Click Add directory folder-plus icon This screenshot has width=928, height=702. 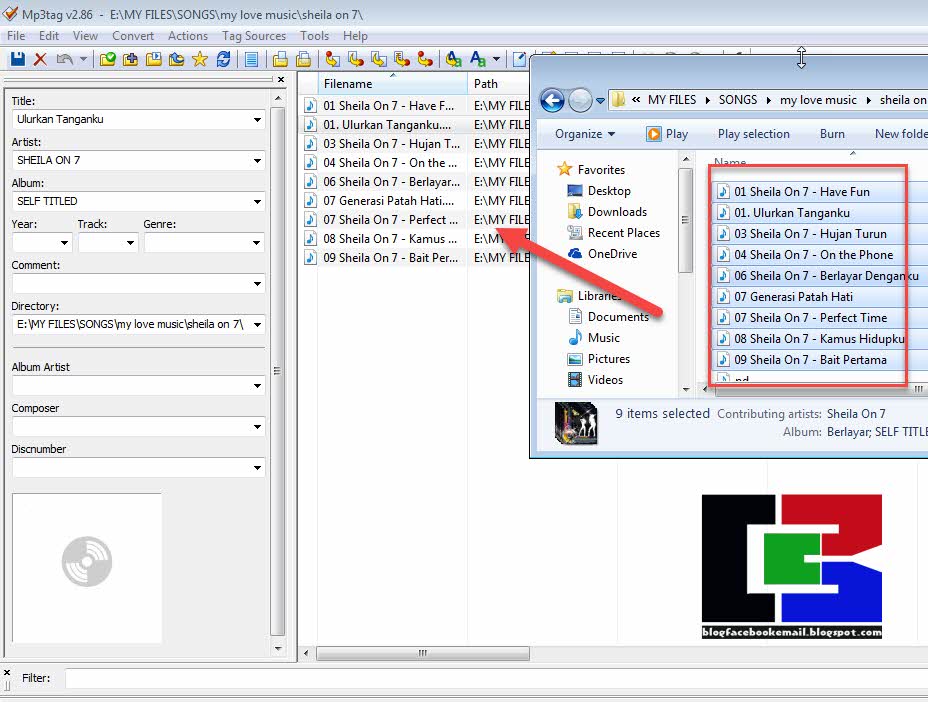tap(130, 59)
